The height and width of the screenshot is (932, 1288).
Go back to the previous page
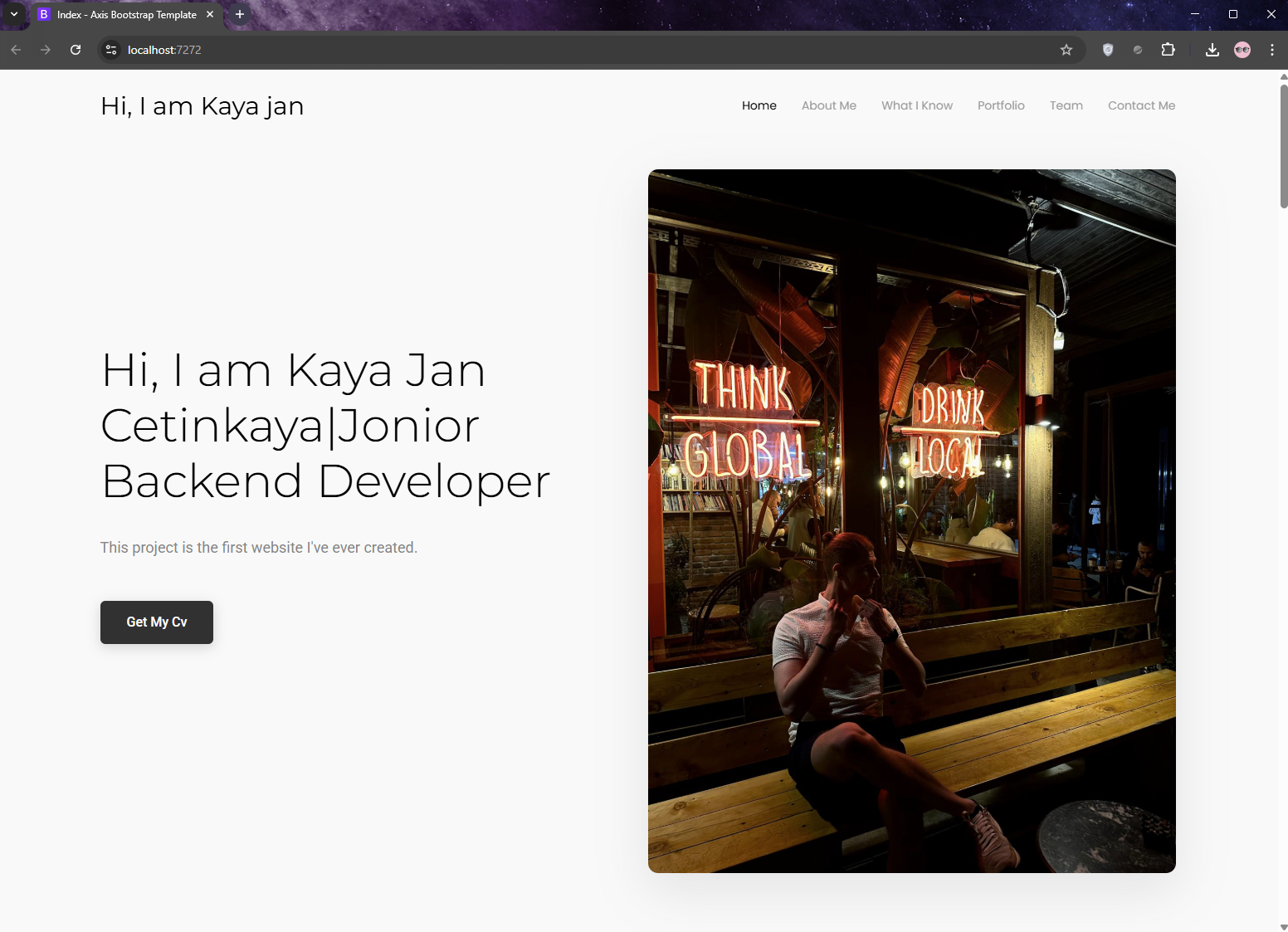[16, 50]
